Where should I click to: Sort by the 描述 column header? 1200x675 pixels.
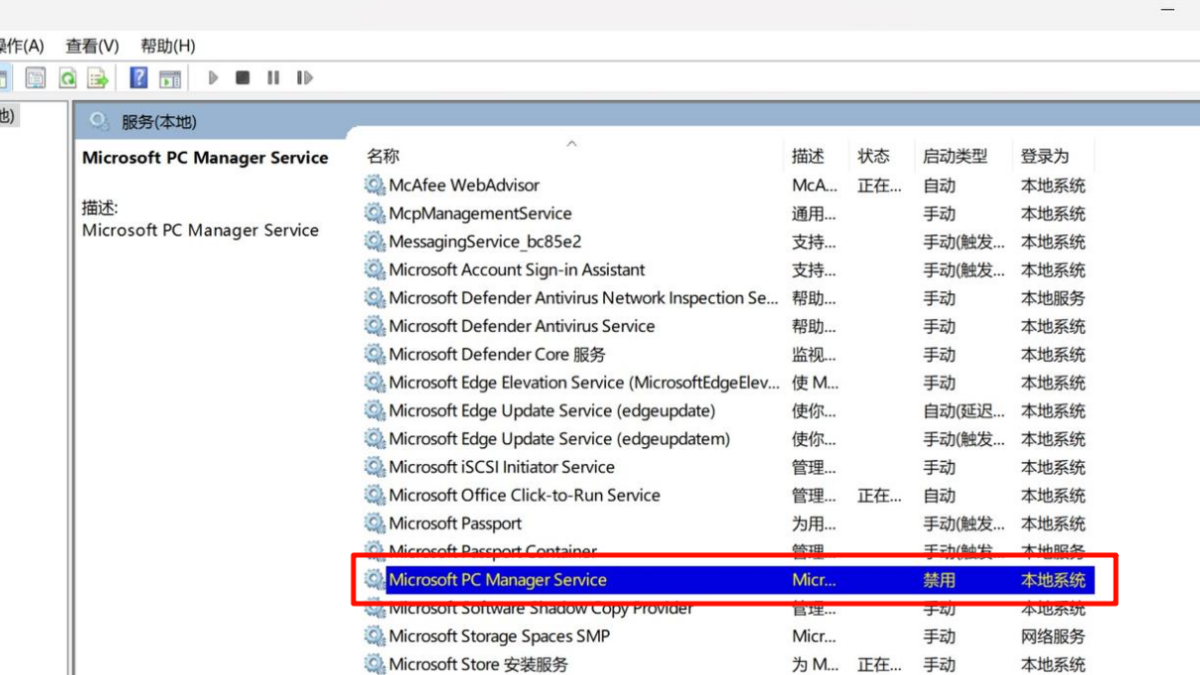pos(808,156)
